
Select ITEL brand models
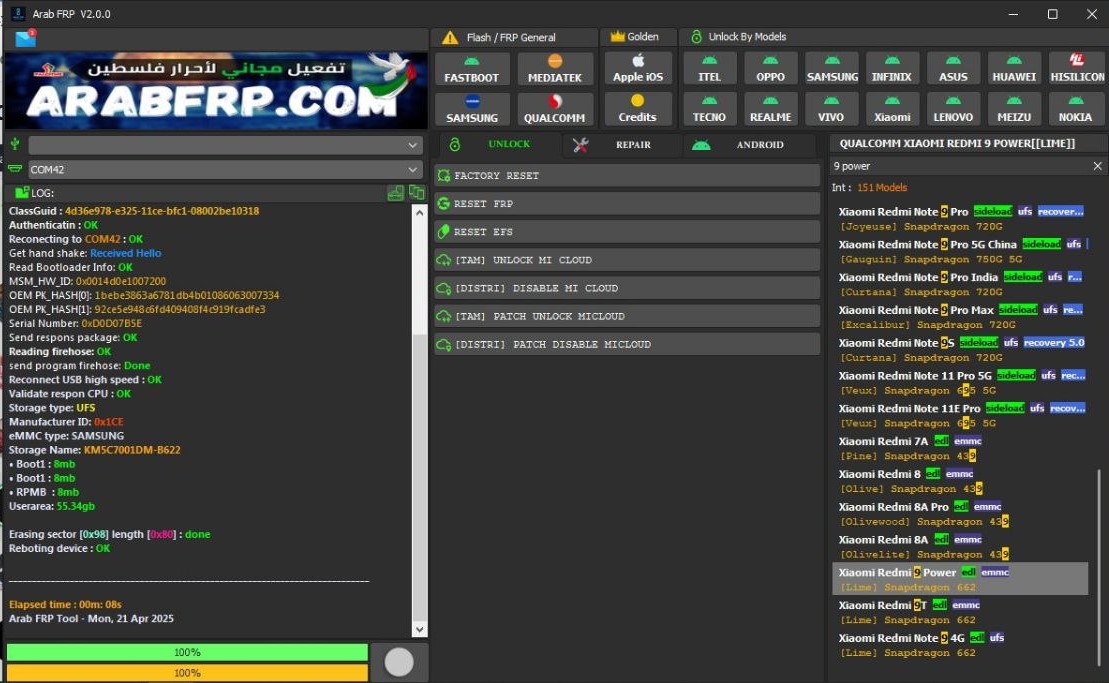pos(709,69)
